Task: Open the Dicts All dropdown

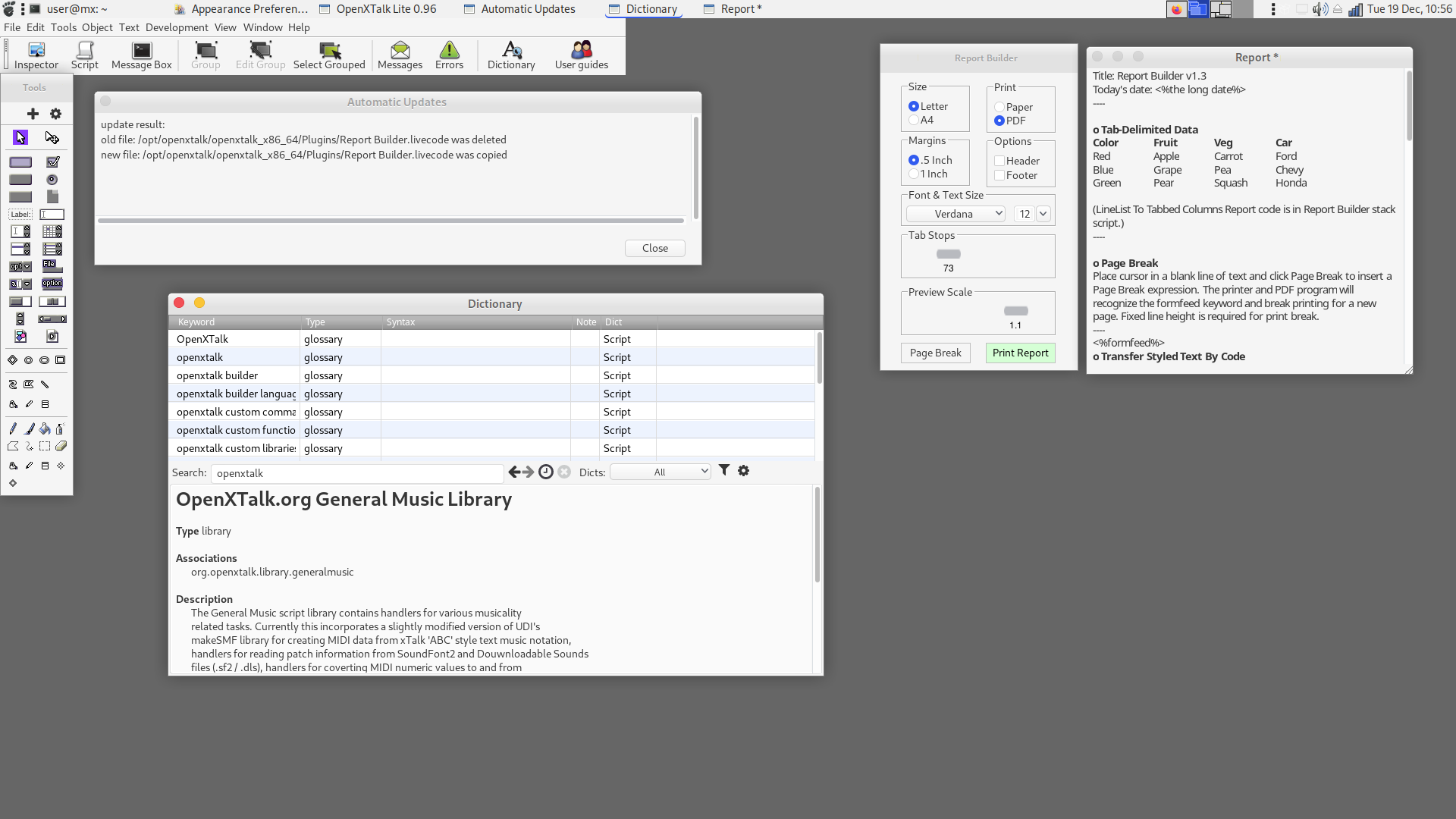Action: [661, 472]
